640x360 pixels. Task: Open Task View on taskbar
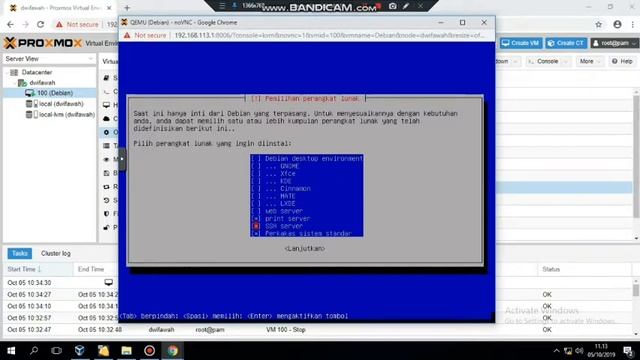[56, 350]
